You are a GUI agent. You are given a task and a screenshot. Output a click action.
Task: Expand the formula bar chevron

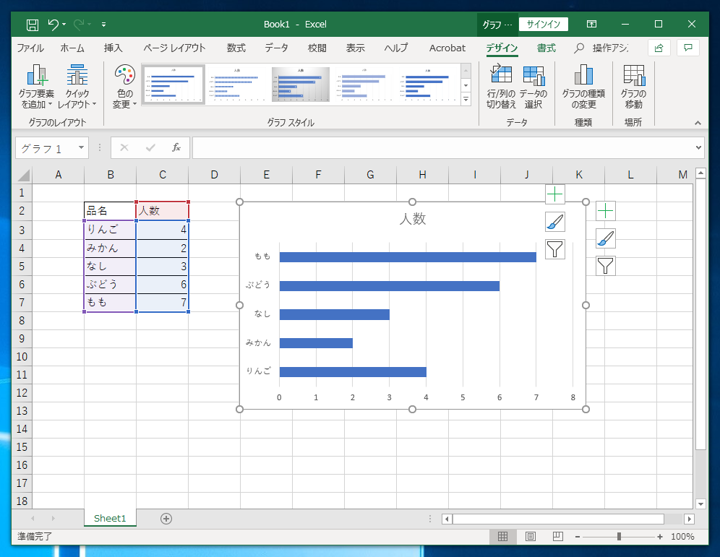click(698, 148)
